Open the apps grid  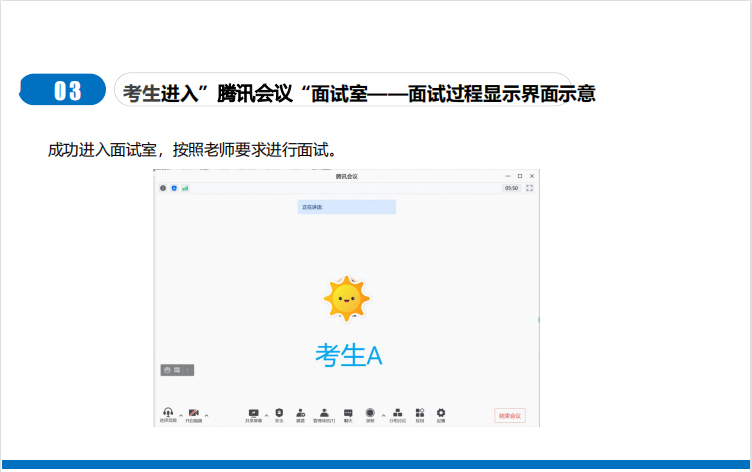point(420,413)
